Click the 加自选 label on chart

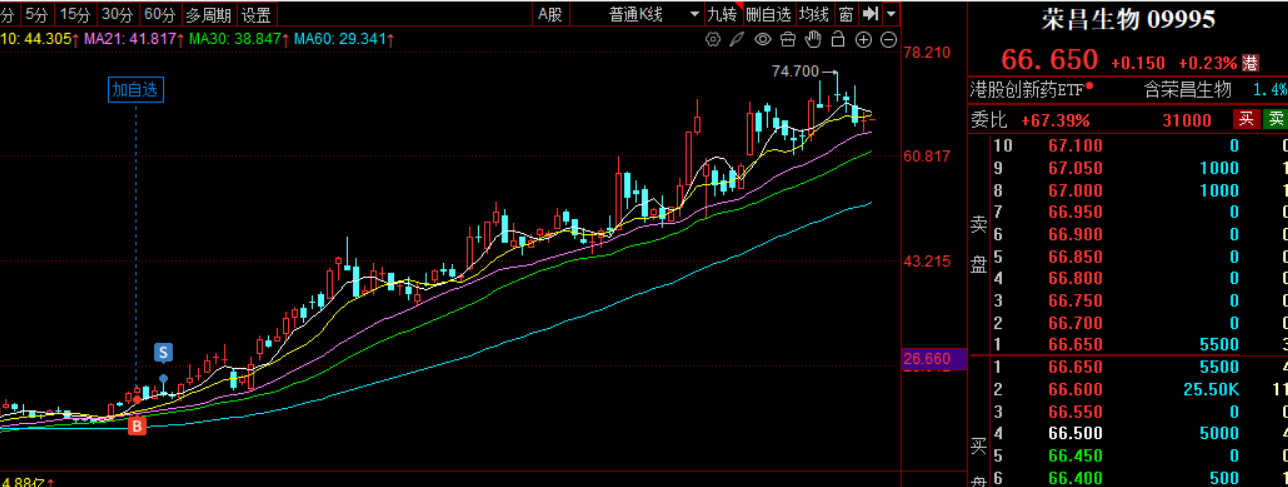[x=135, y=89]
